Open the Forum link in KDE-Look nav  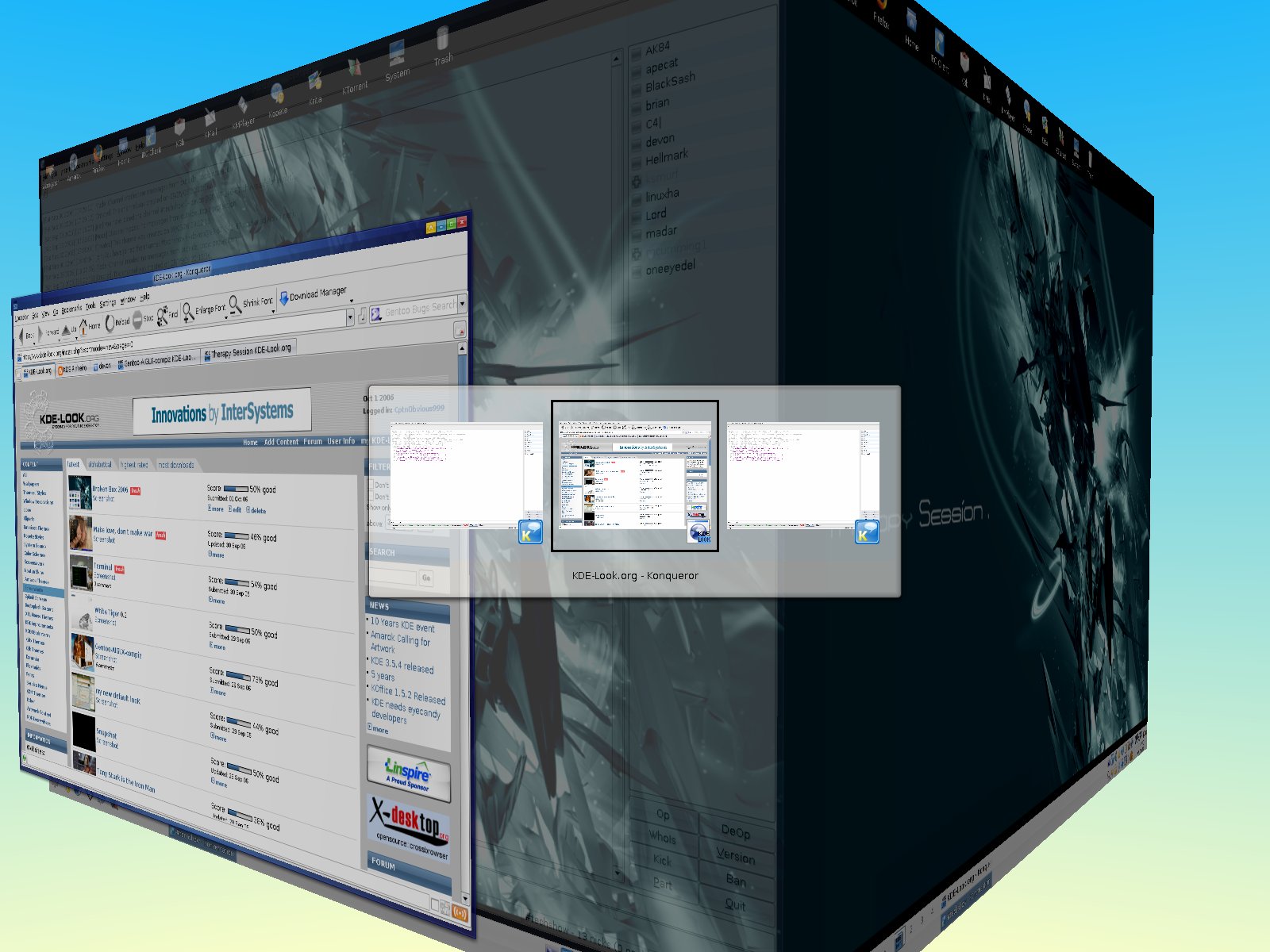313,442
